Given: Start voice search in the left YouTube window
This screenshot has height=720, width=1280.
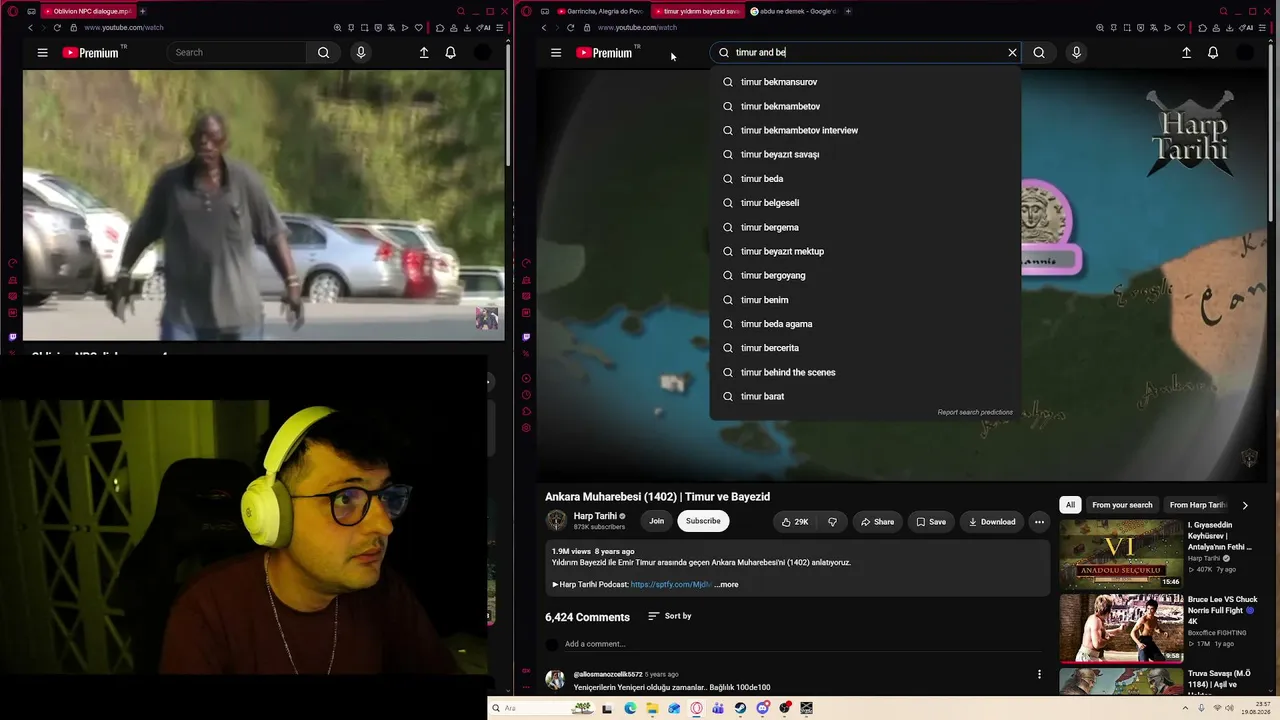Looking at the screenshot, I should pos(361,53).
